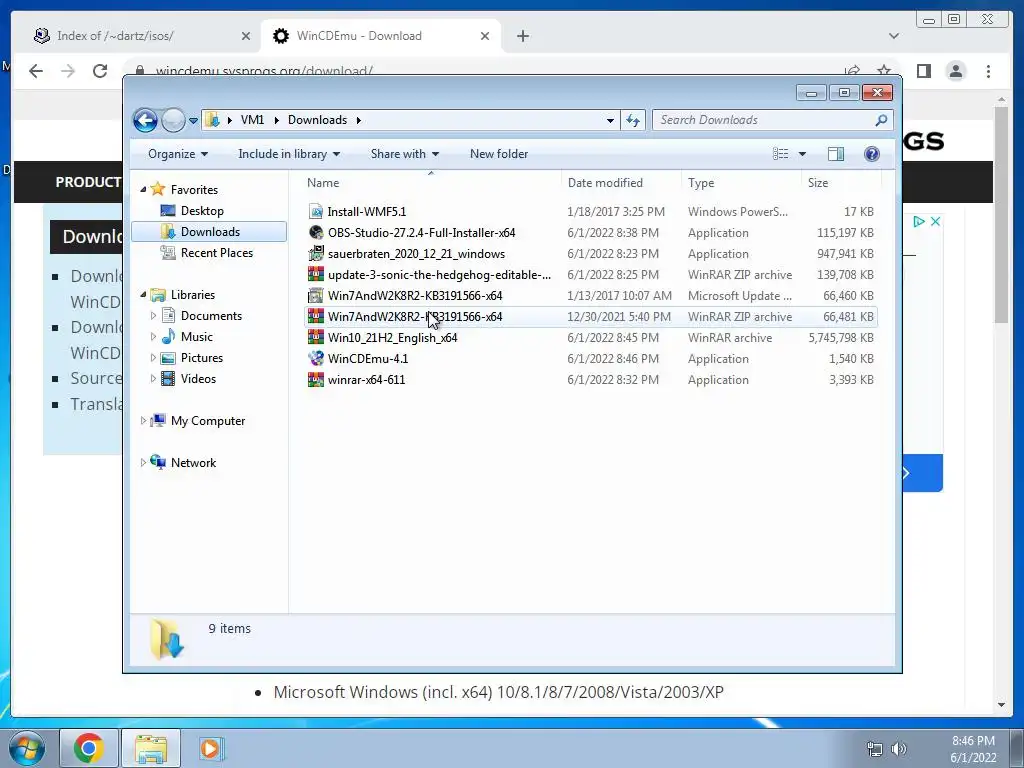Click the volume speaker tray icon
The image size is (1024, 768).
(899, 749)
